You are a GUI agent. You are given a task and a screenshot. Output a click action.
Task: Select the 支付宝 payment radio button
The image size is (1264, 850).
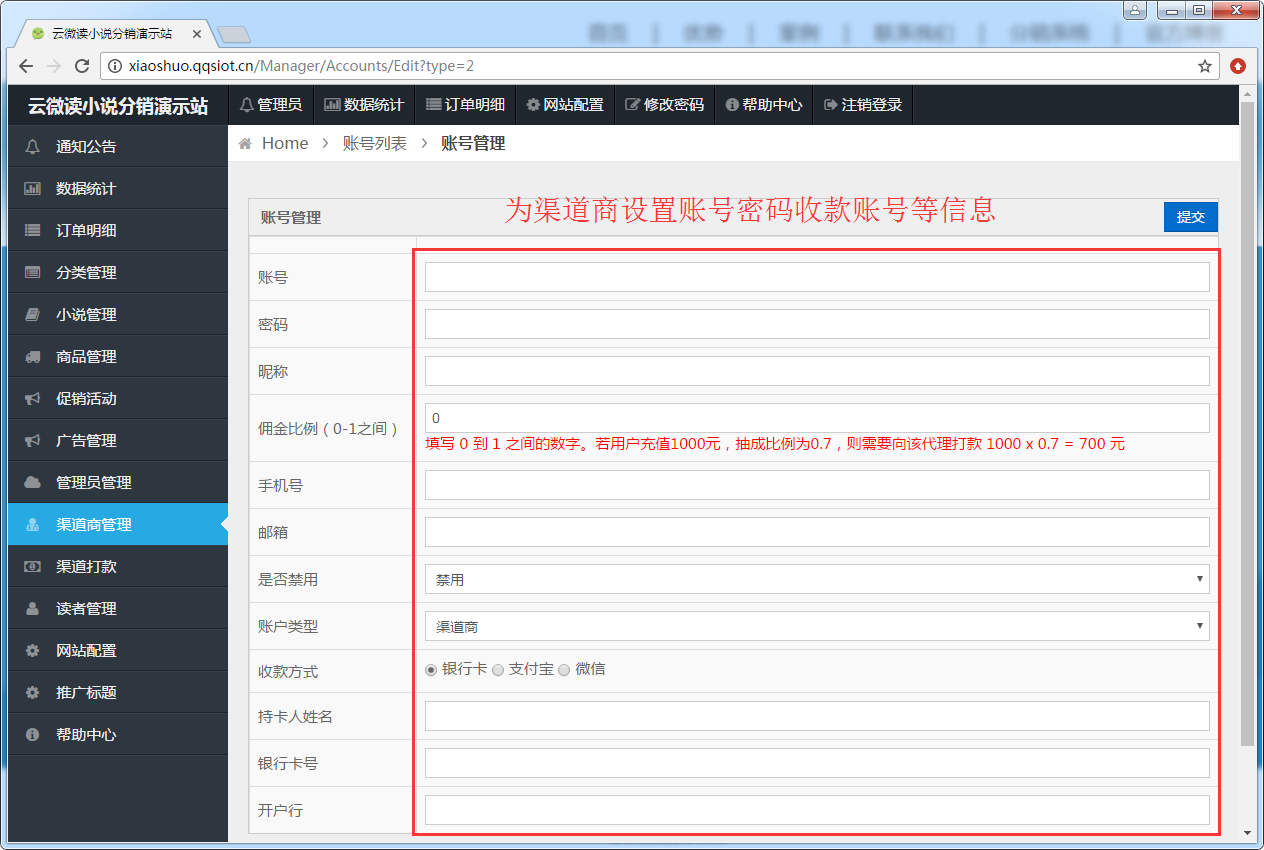[497, 670]
